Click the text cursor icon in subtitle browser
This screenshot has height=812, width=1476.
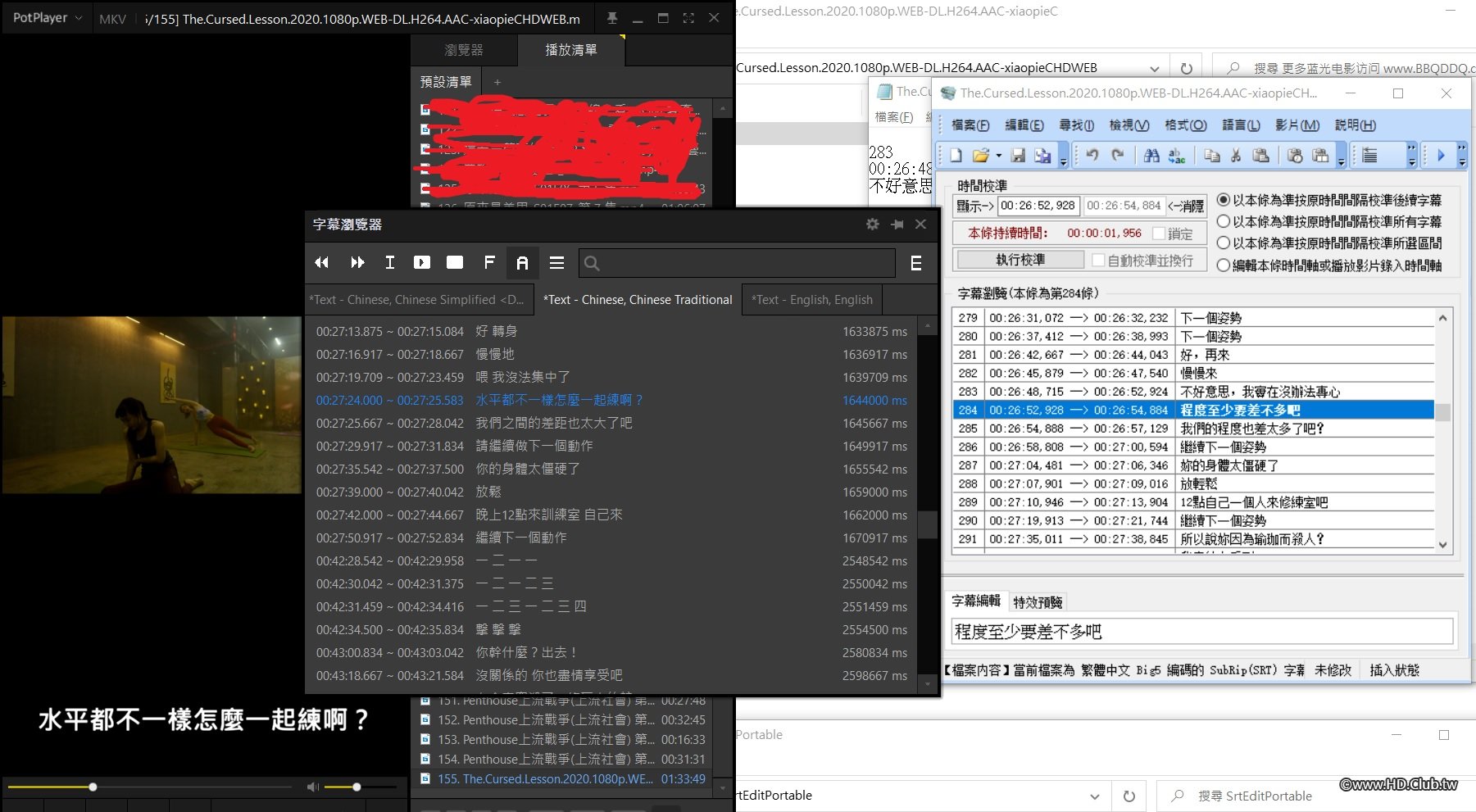390,263
